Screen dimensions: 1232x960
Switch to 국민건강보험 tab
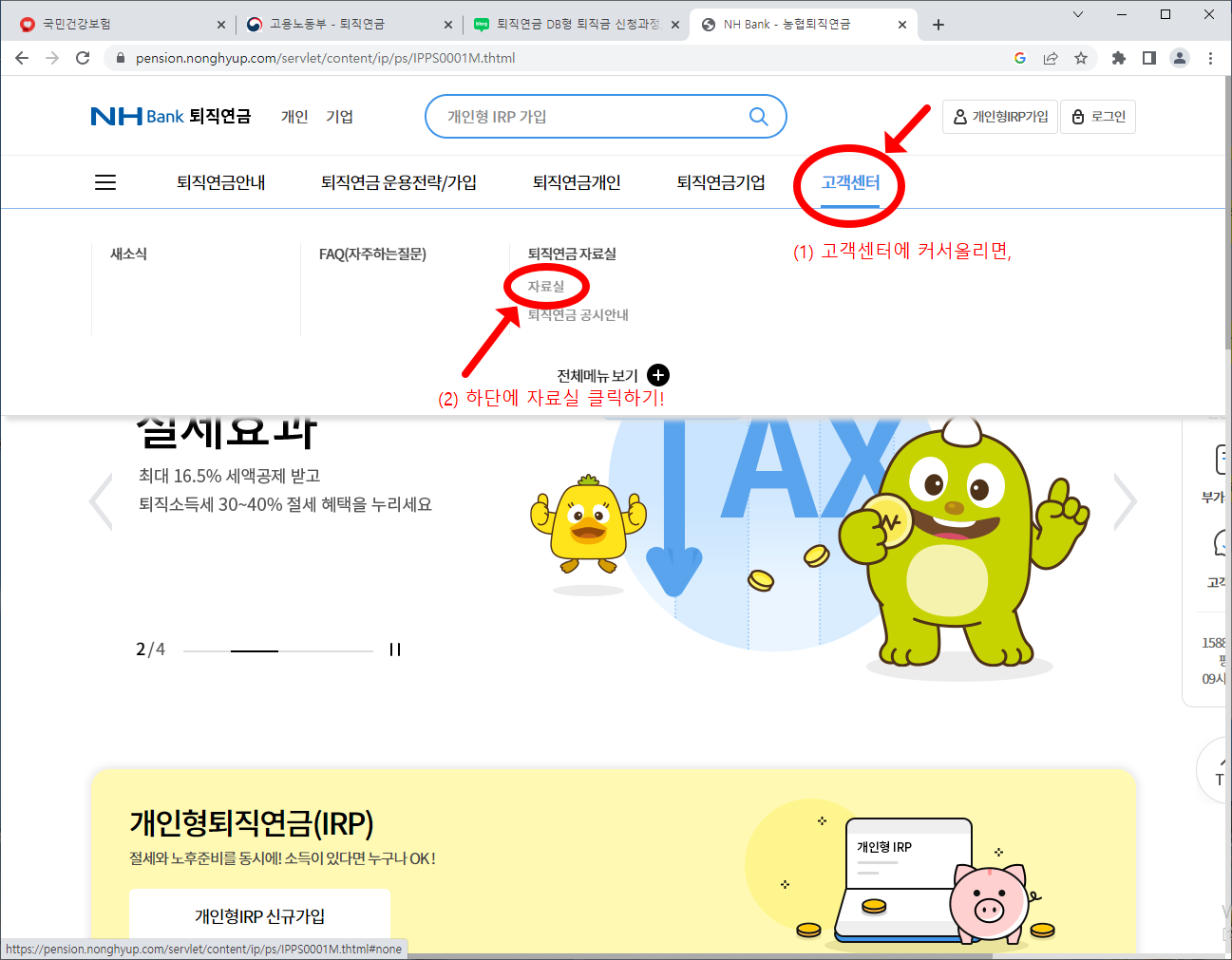[123, 25]
